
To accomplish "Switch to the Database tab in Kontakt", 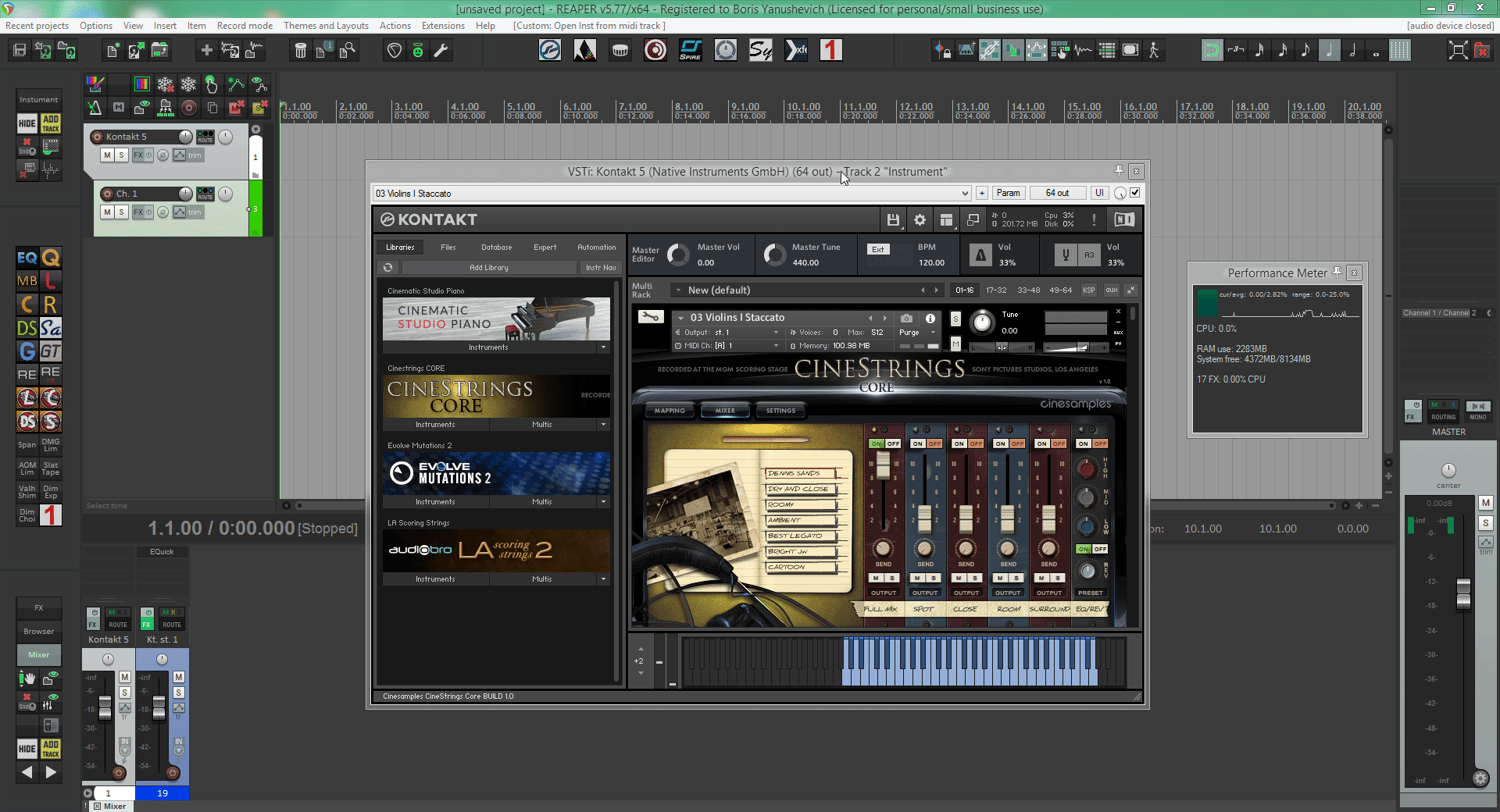I will coord(496,248).
